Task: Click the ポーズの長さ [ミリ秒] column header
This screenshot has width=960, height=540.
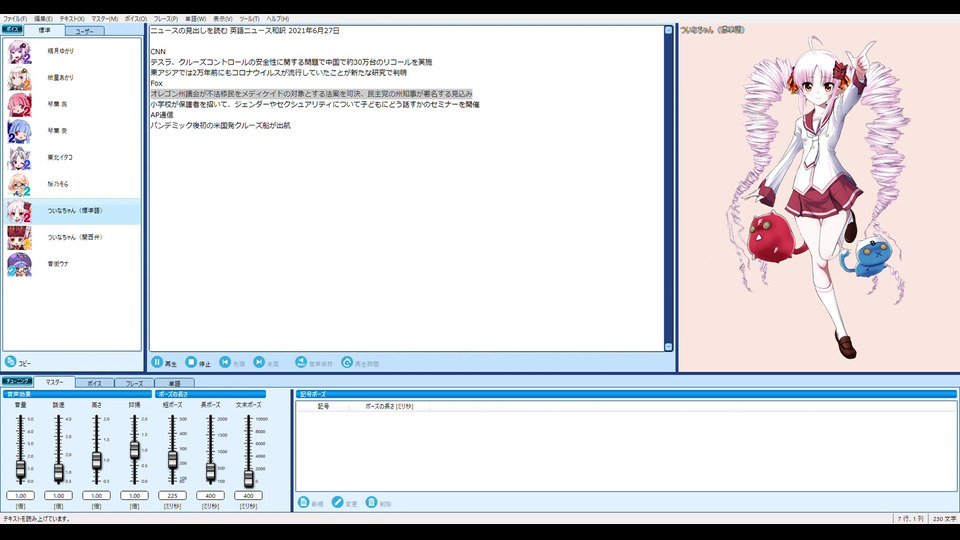Action: tap(389, 407)
